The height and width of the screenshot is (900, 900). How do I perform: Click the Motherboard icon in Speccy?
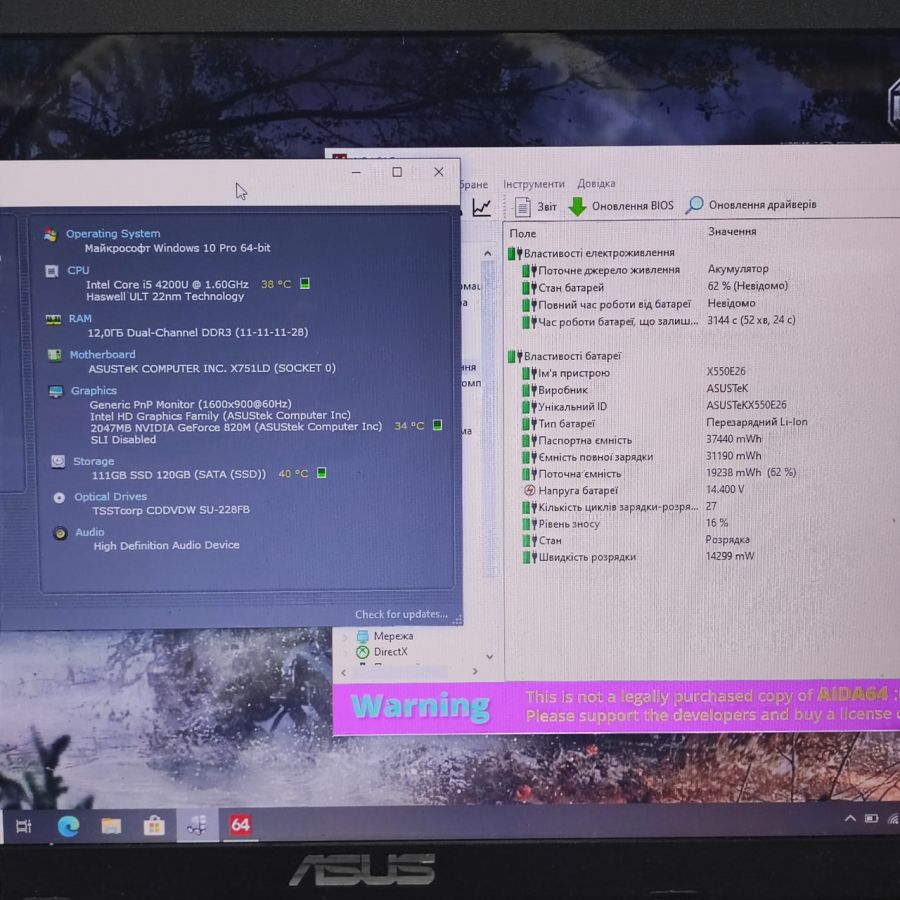point(55,355)
